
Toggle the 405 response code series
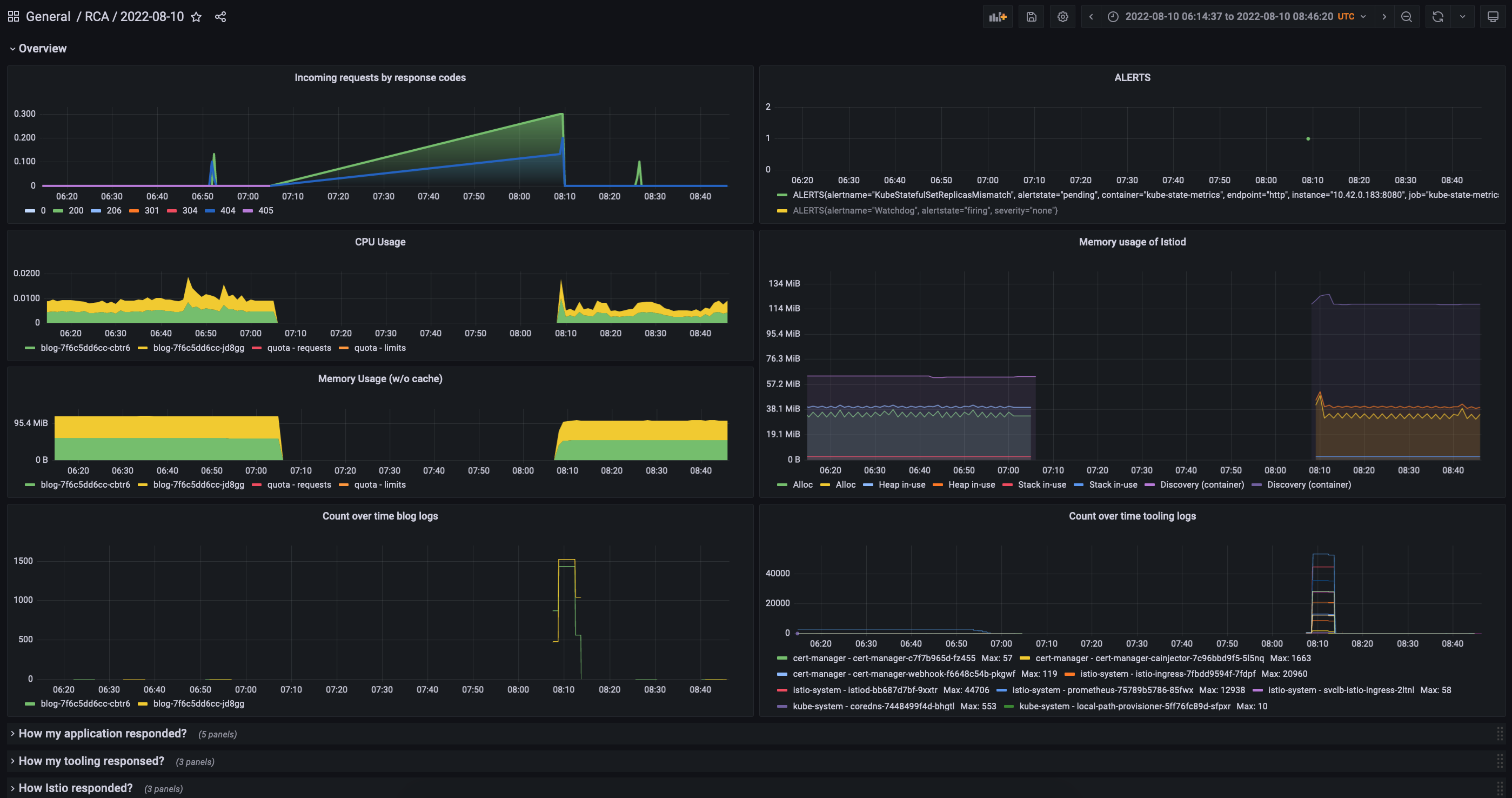click(265, 210)
